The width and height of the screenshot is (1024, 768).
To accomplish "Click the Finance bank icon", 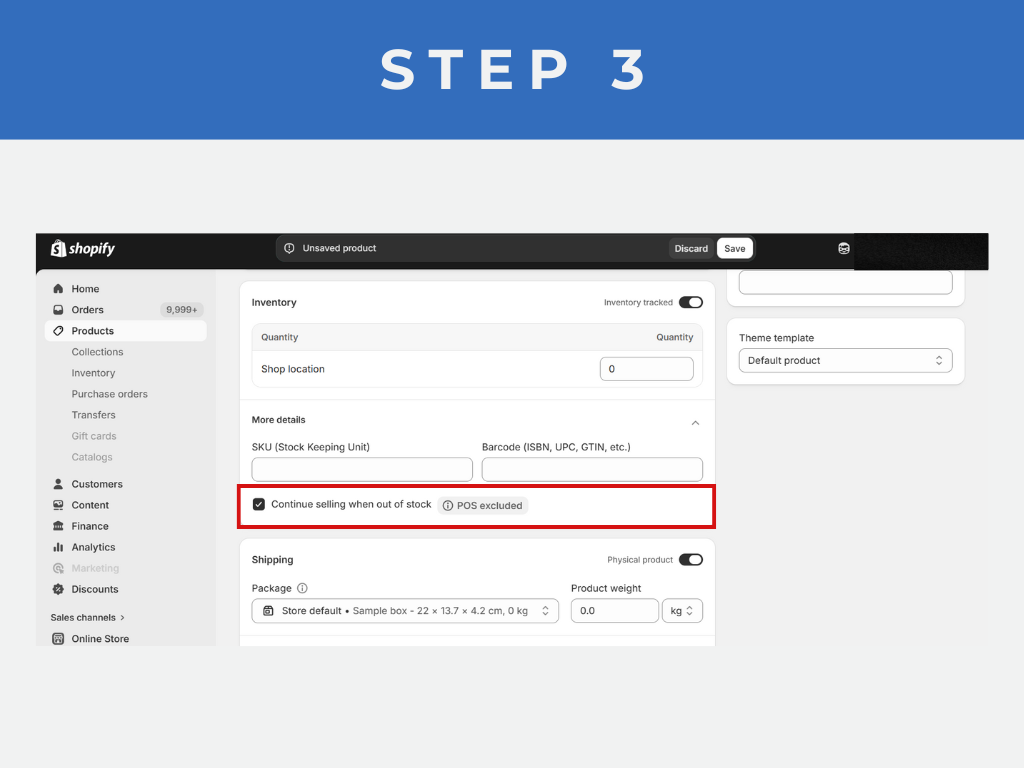I will tap(58, 526).
